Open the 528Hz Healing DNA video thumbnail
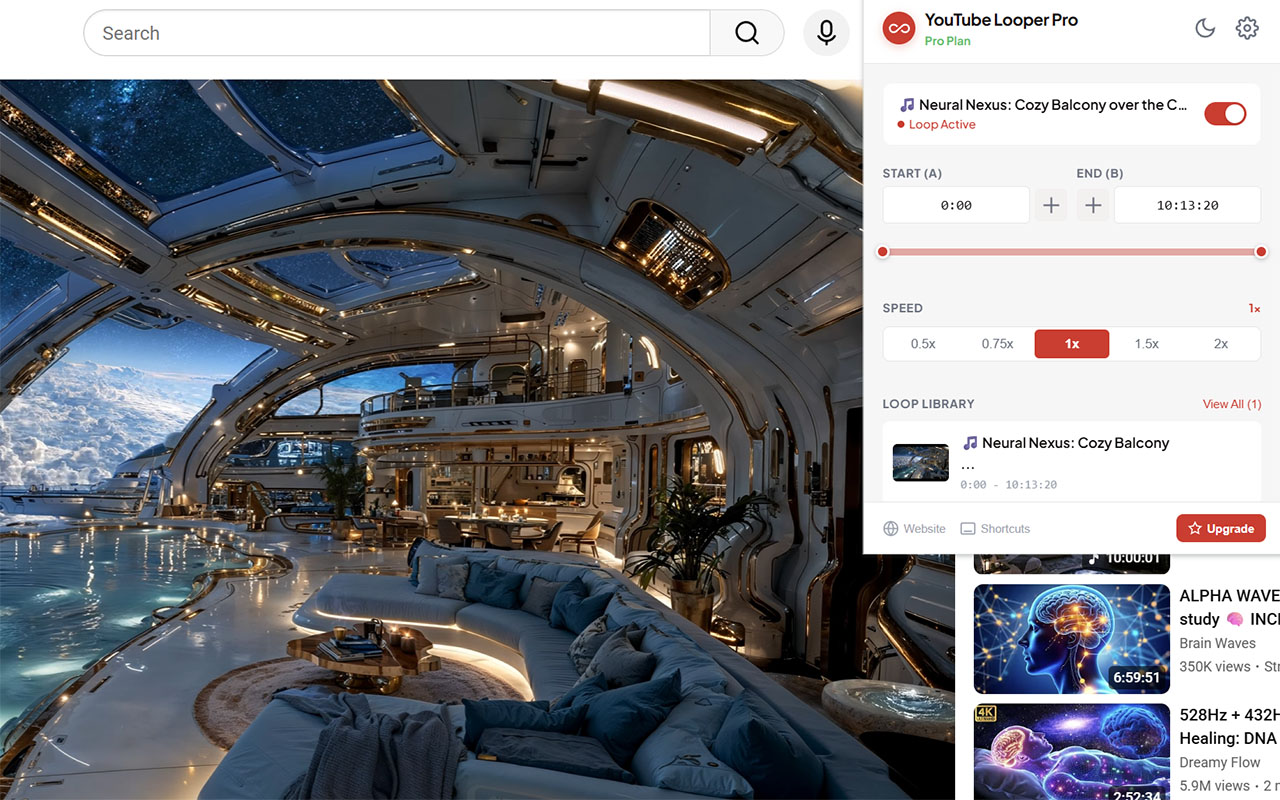The height and width of the screenshot is (800, 1280). click(x=1072, y=752)
